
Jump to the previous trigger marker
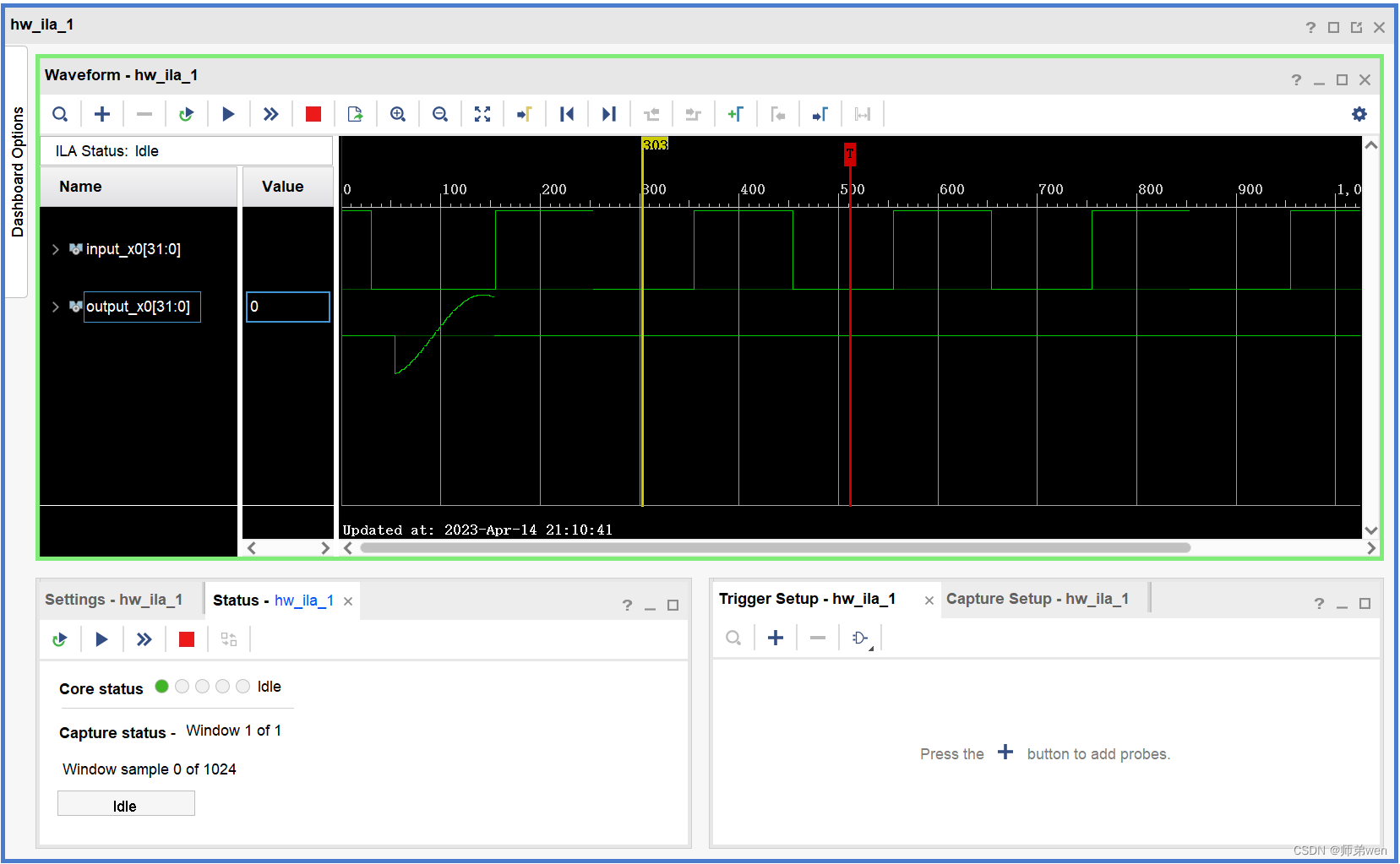(x=567, y=113)
